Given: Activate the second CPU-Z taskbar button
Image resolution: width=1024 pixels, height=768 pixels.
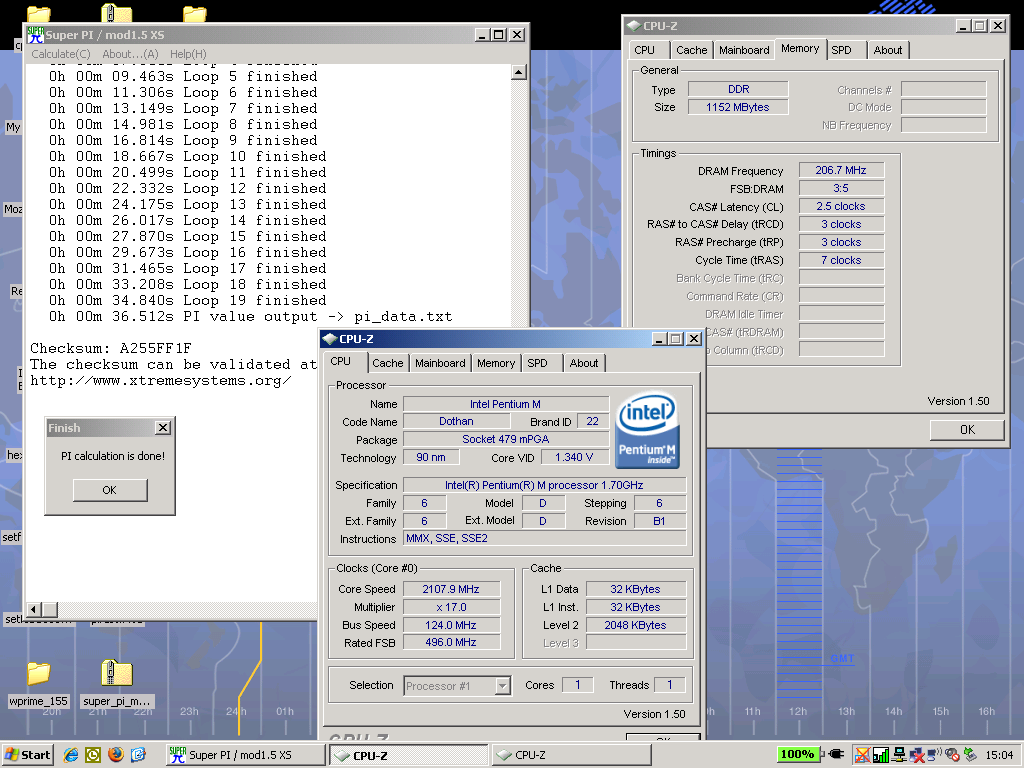Looking at the screenshot, I should pos(571,755).
